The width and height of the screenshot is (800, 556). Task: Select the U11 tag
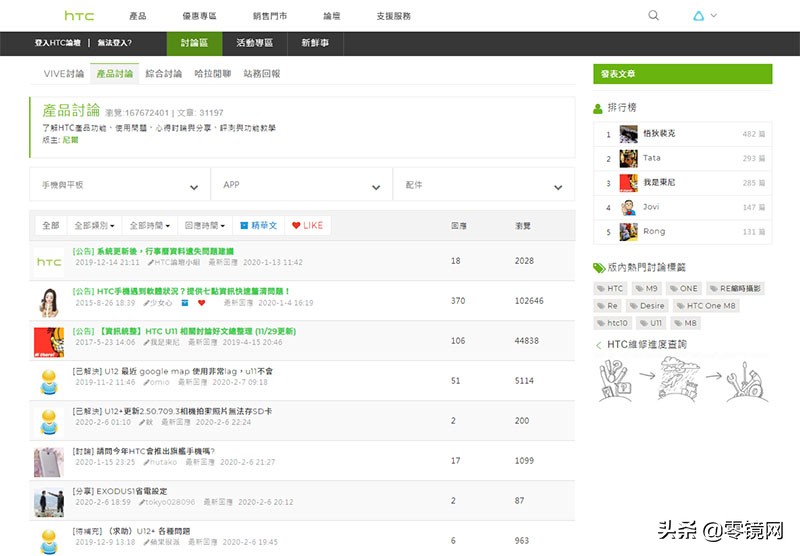pos(651,323)
